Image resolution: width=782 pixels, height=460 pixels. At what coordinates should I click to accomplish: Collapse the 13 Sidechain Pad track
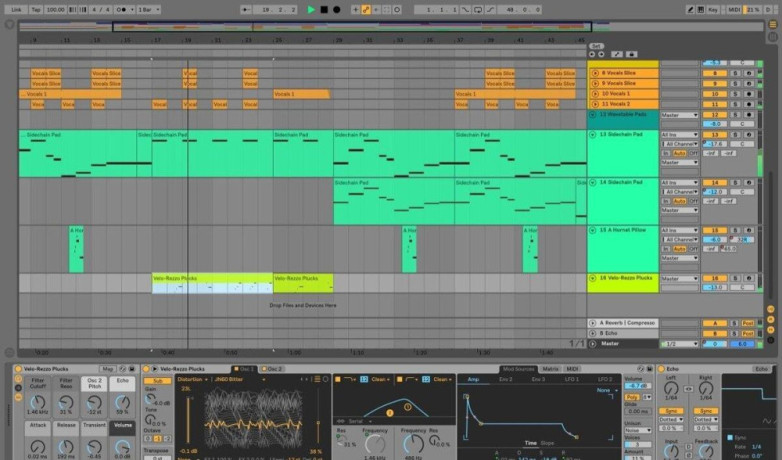pyautogui.click(x=592, y=135)
